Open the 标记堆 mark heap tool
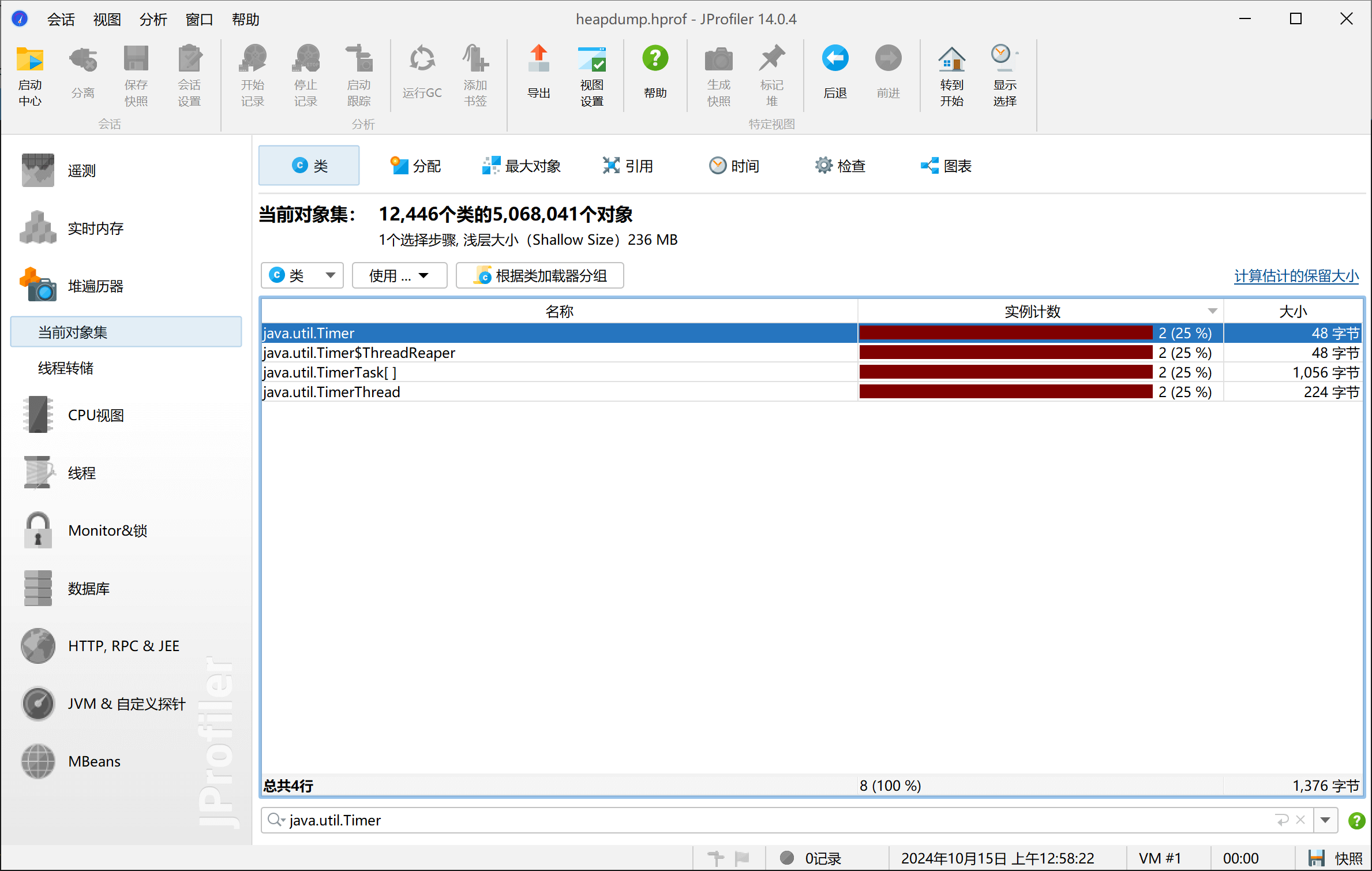This screenshot has width=1372, height=871. coord(772,75)
